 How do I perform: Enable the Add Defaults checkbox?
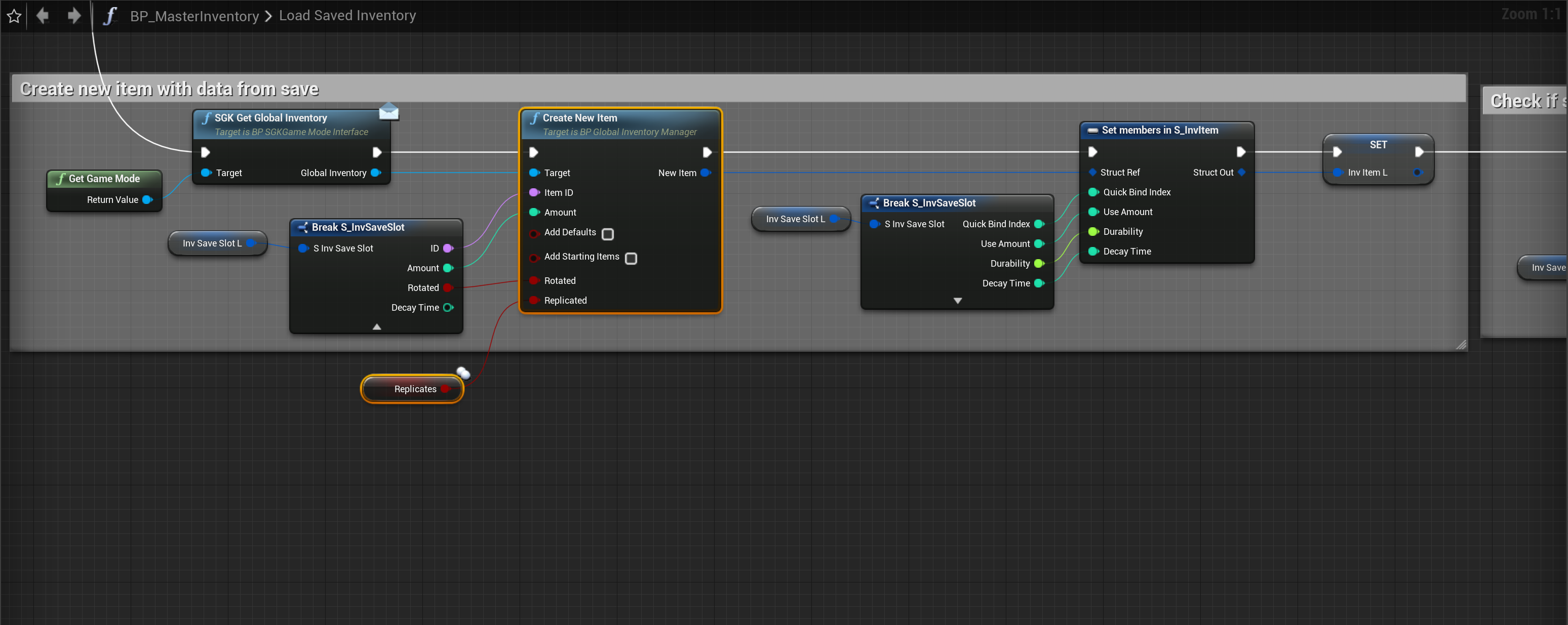click(607, 234)
